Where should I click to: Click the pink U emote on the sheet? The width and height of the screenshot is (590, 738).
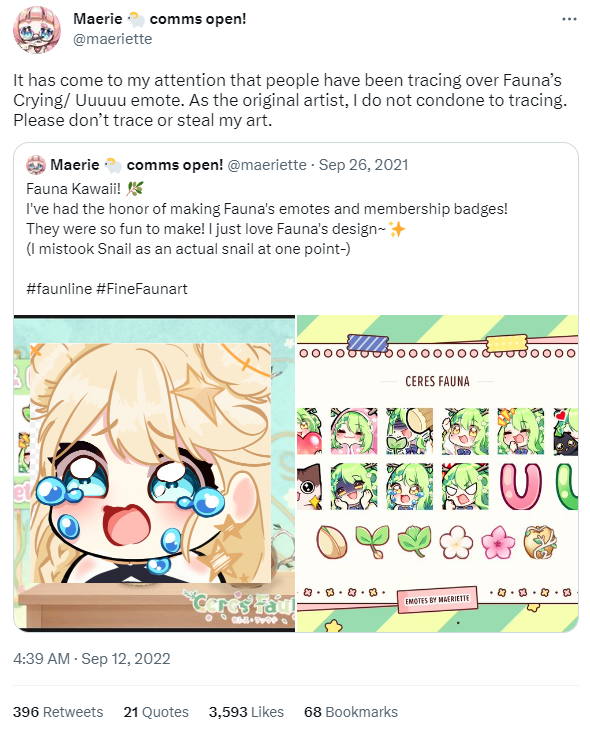pos(520,486)
